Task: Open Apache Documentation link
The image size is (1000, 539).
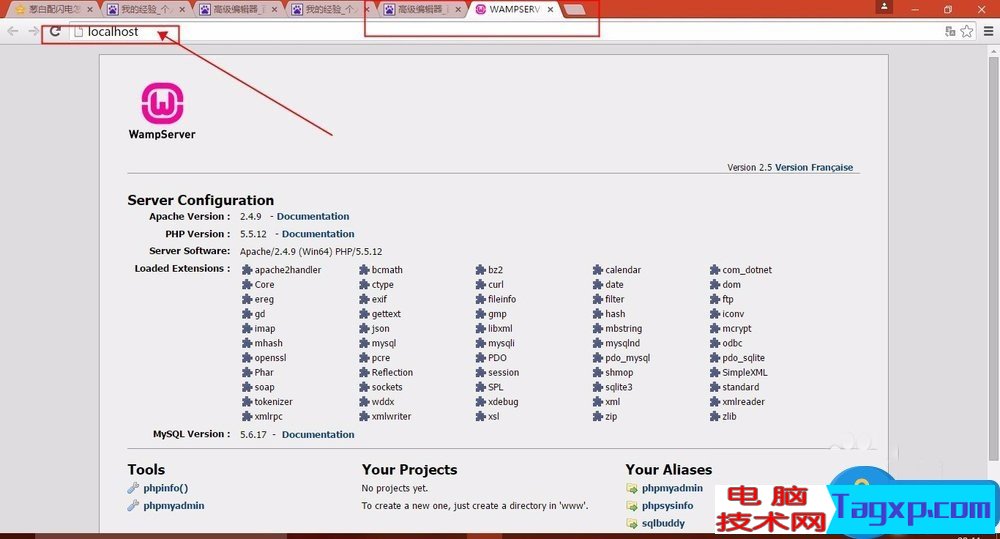Action: point(312,216)
